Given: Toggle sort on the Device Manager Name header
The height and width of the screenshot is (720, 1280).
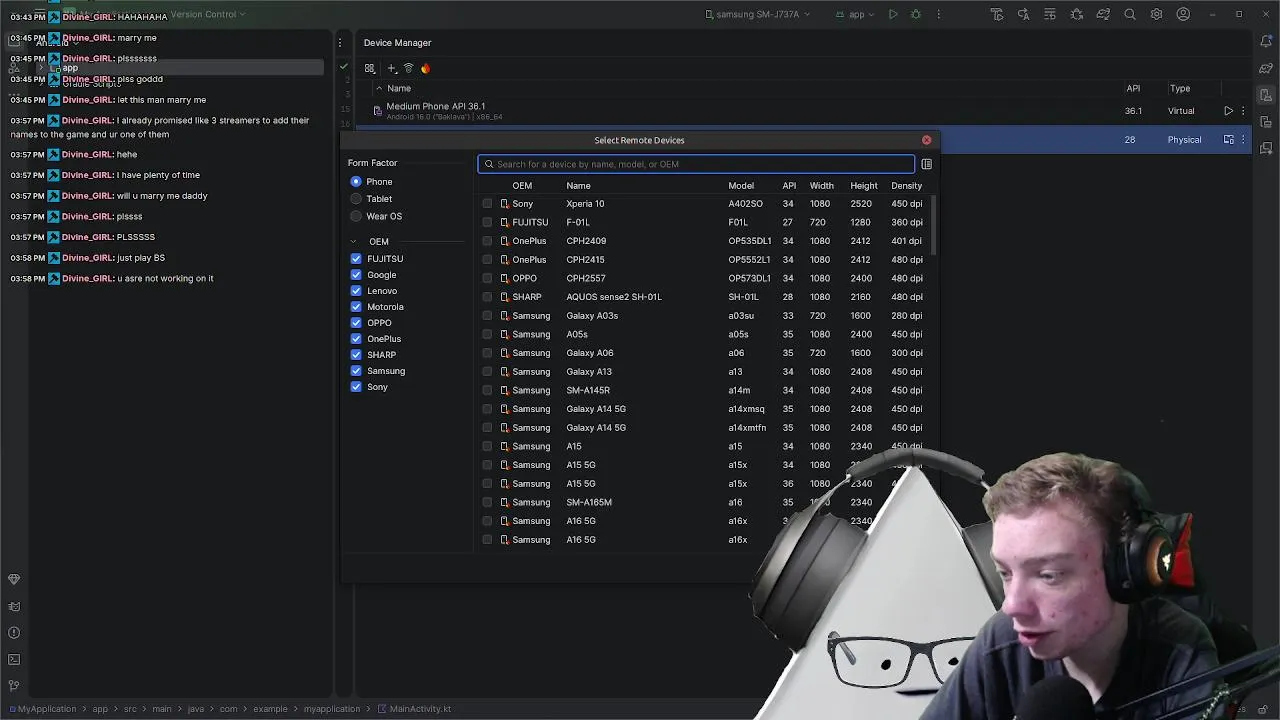Looking at the screenshot, I should [x=399, y=88].
